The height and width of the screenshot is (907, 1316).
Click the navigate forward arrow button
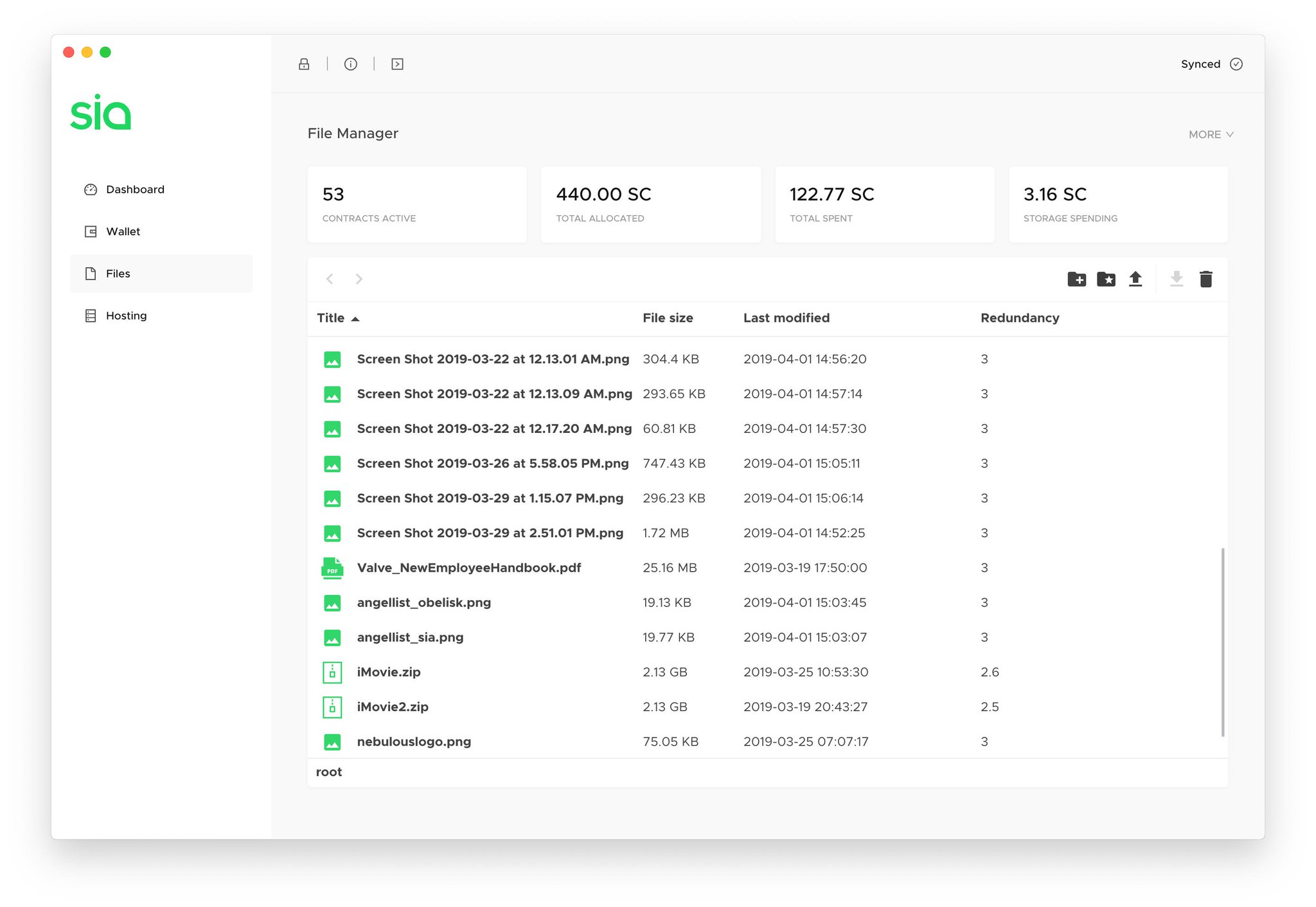359,278
